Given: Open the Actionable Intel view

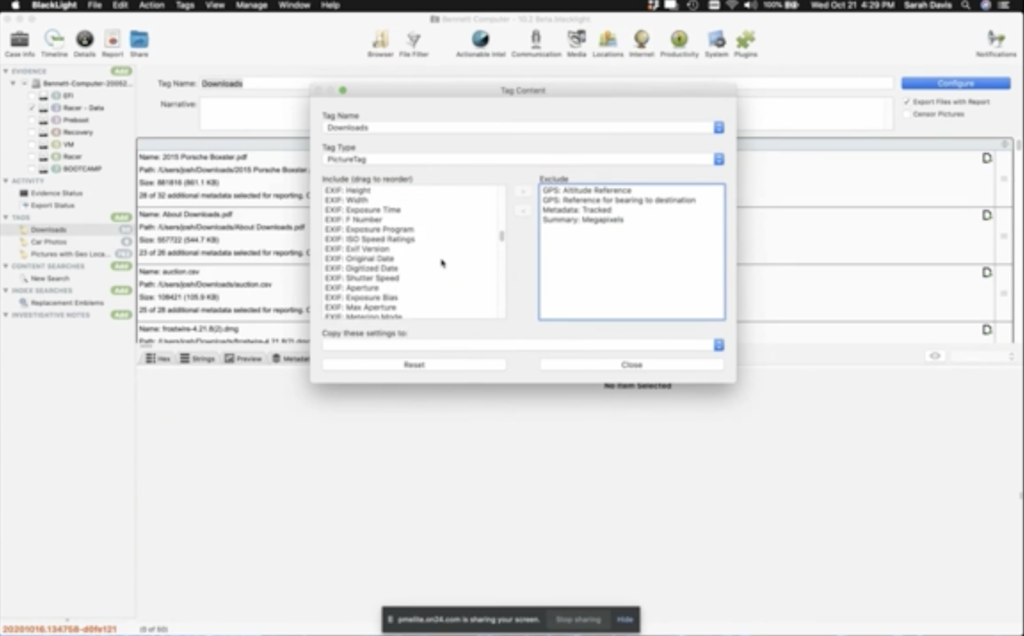Looking at the screenshot, I should pos(481,40).
